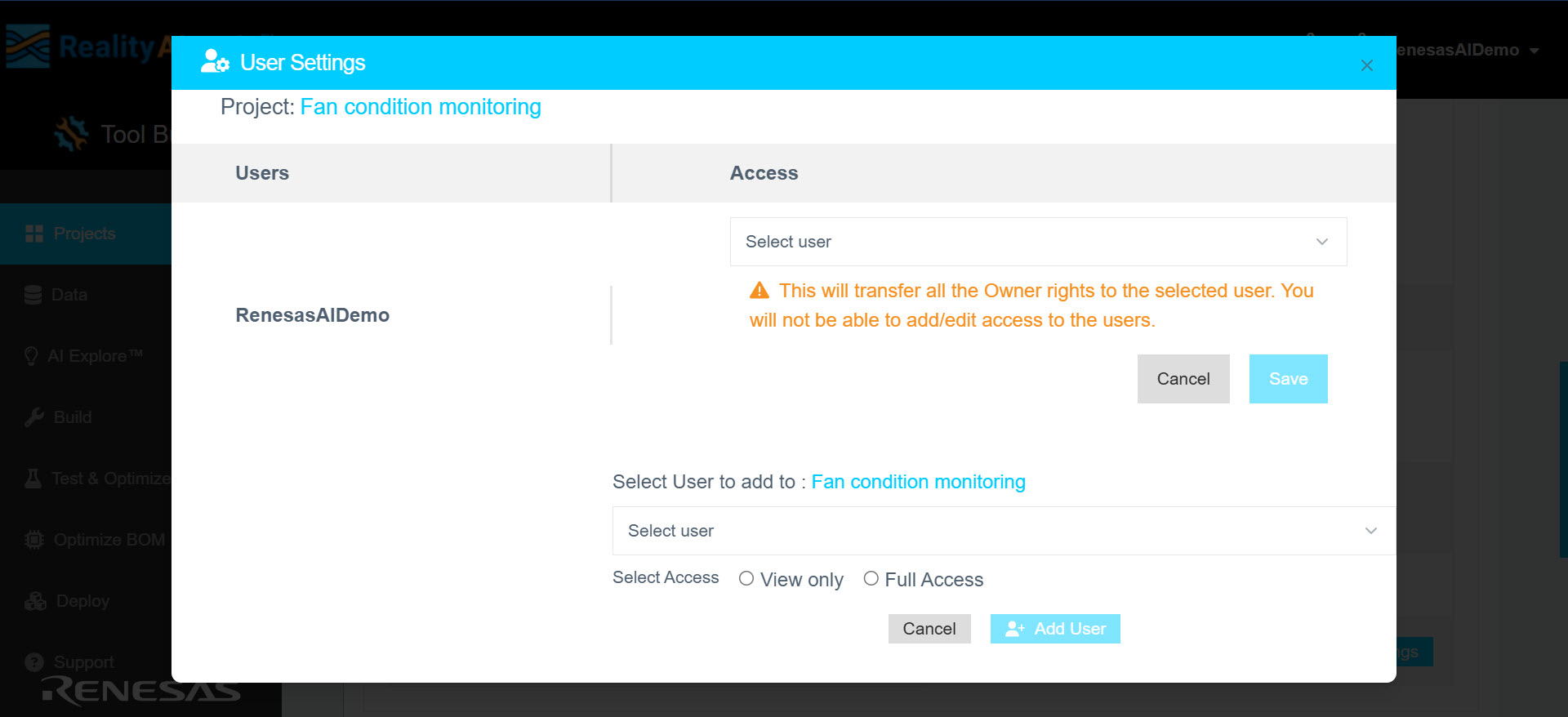Cancel the owner transfer action
Image resolution: width=1568 pixels, height=717 pixels.
(1183, 378)
